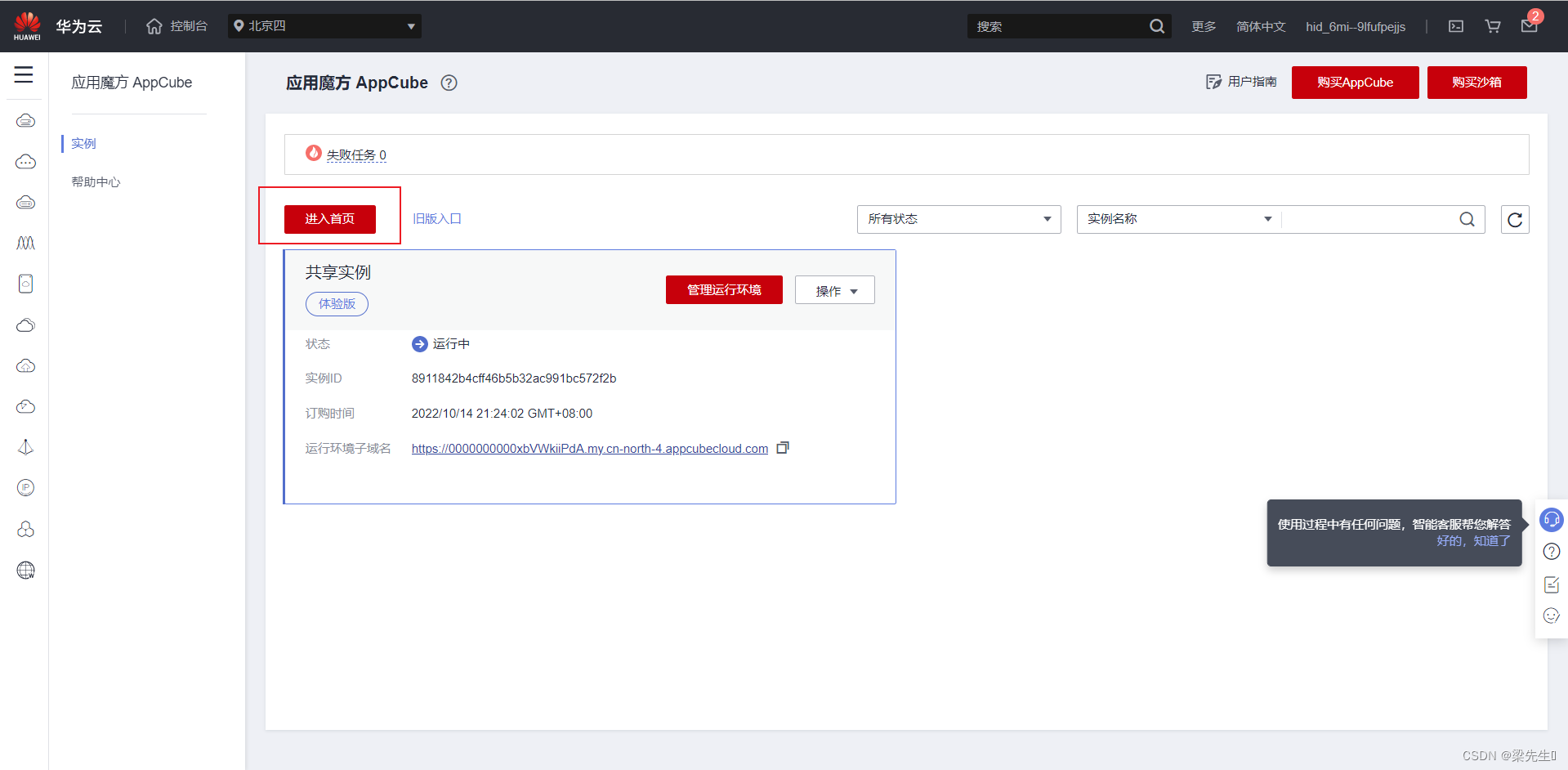Click the help question mark beside AppCube title

coord(449,83)
